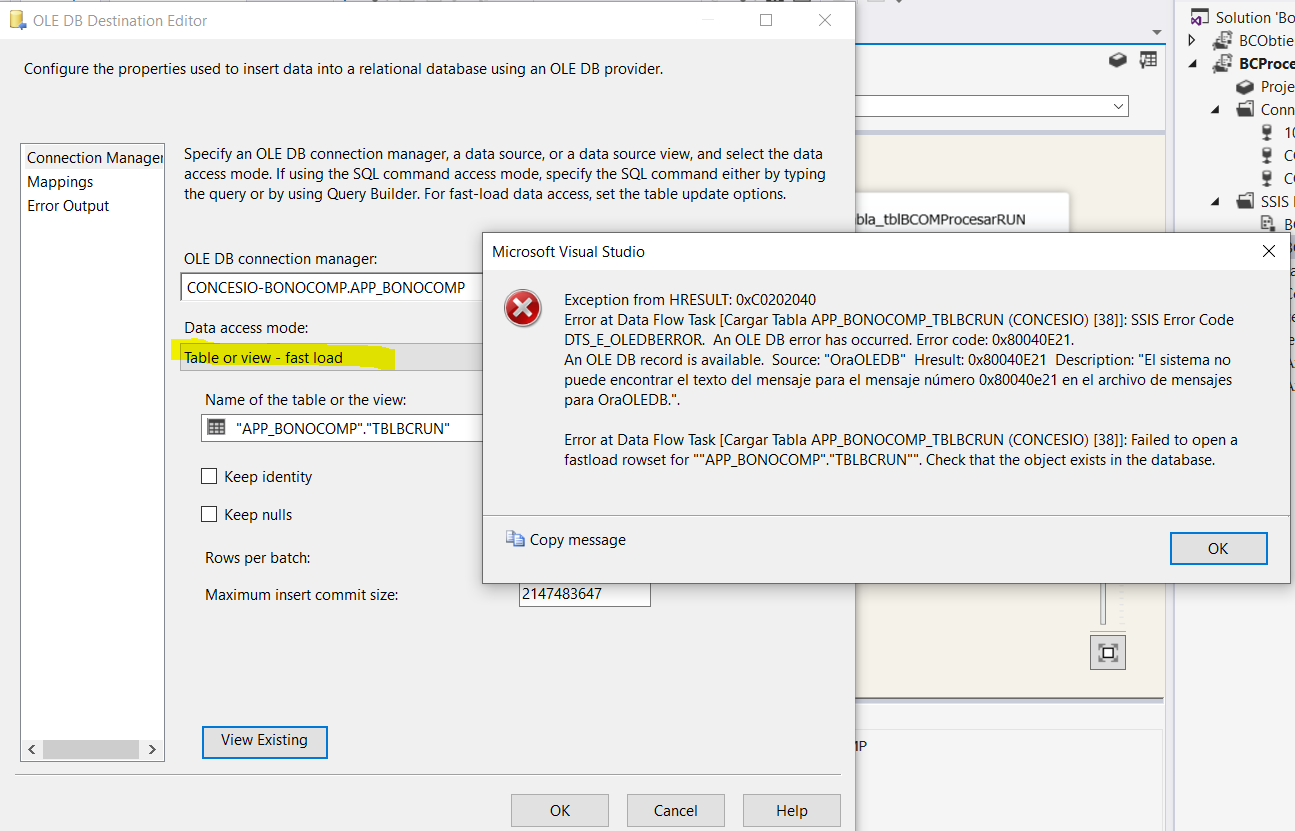Enable the Keep nulls checkbox

(x=209, y=514)
